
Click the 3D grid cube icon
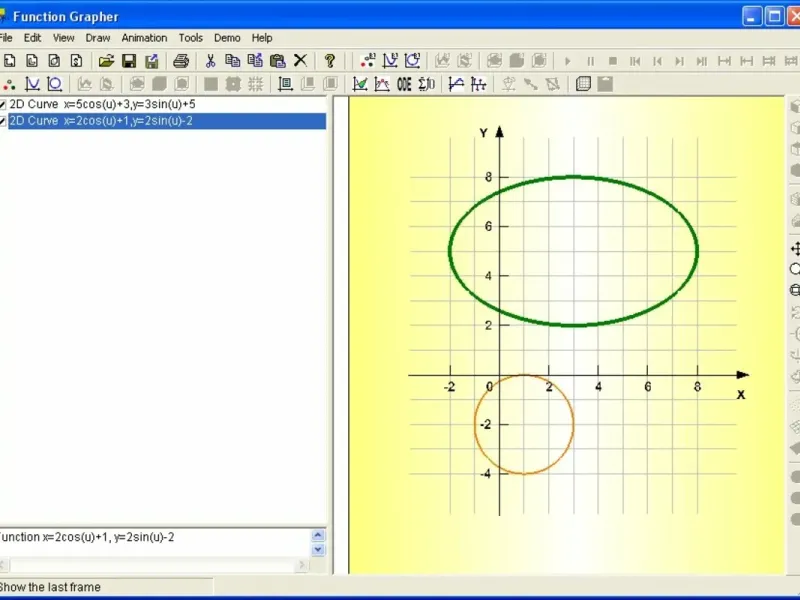click(x=583, y=84)
